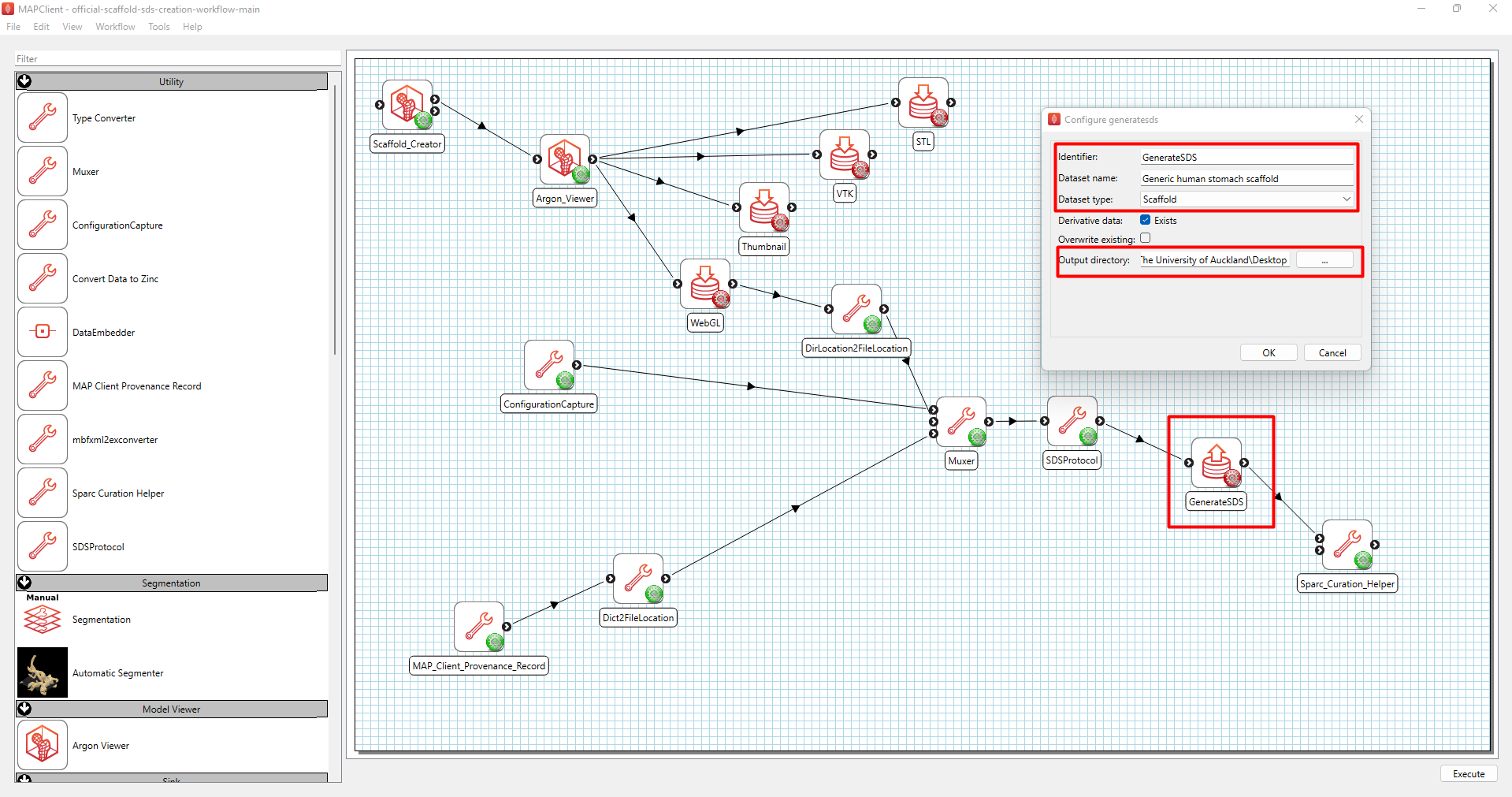
Task: Select the SDSProtocol icon in the Utility list
Action: pyautogui.click(x=43, y=546)
